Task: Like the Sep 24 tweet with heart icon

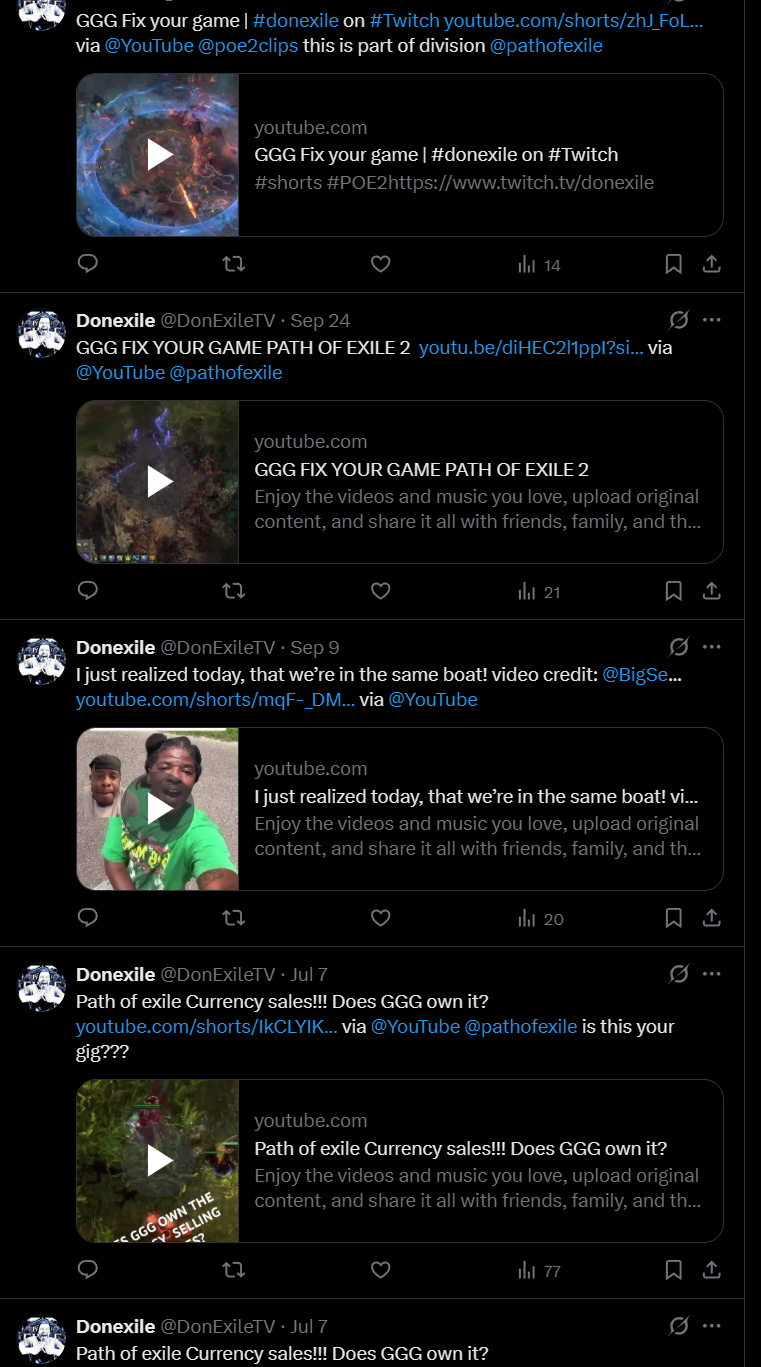Action: 380,591
